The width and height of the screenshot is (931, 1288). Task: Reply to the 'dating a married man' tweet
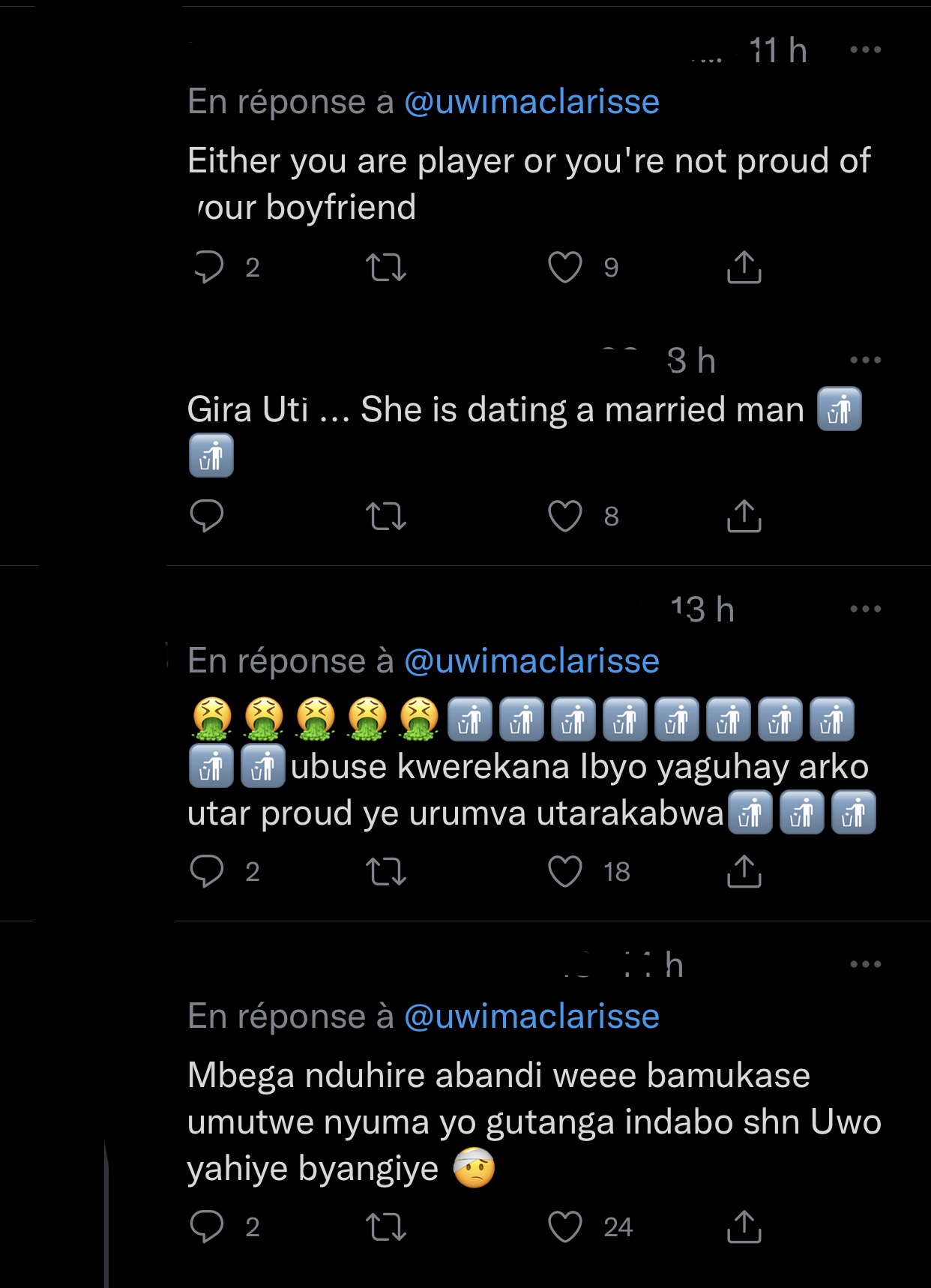[207, 516]
